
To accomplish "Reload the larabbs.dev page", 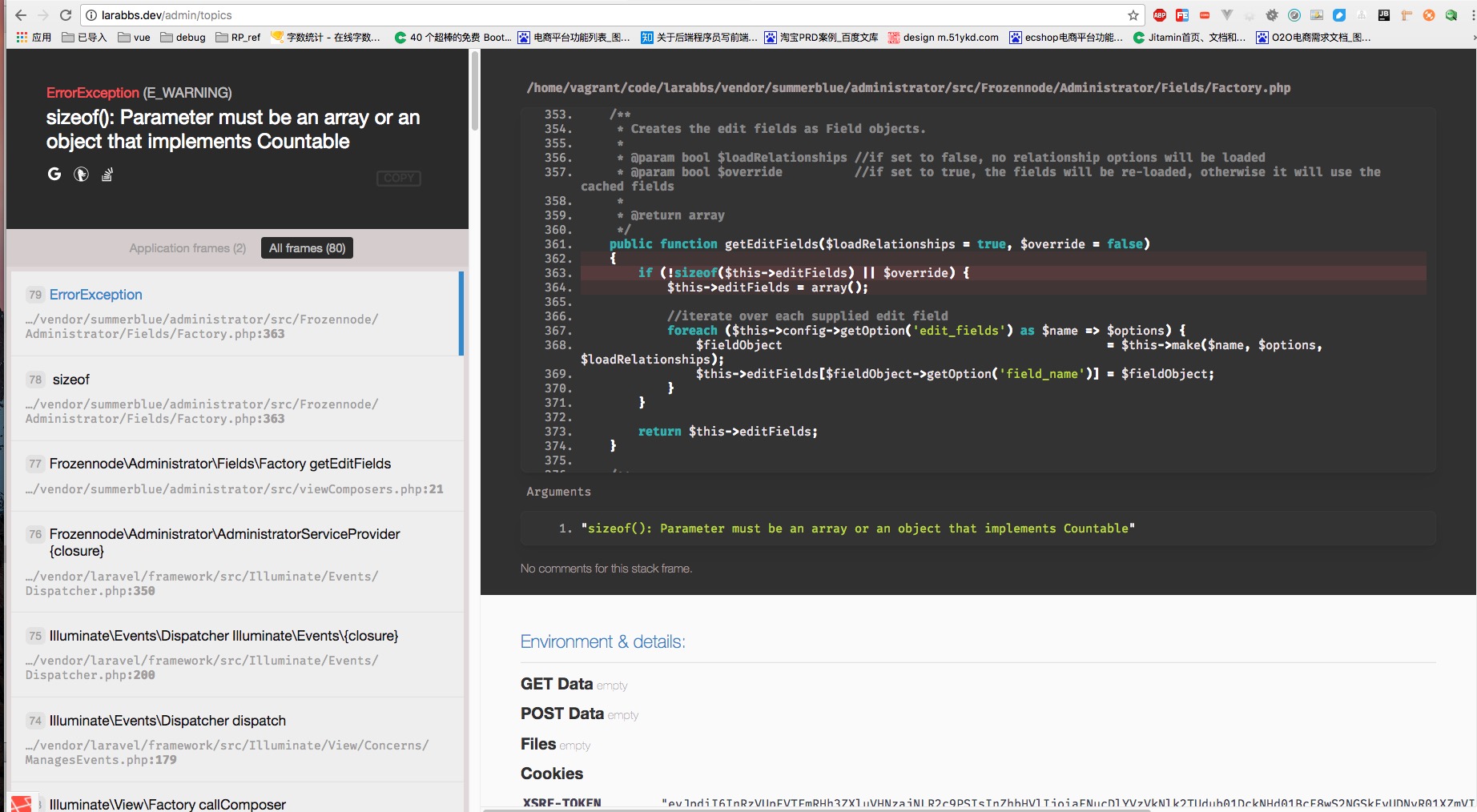I will coord(66,15).
